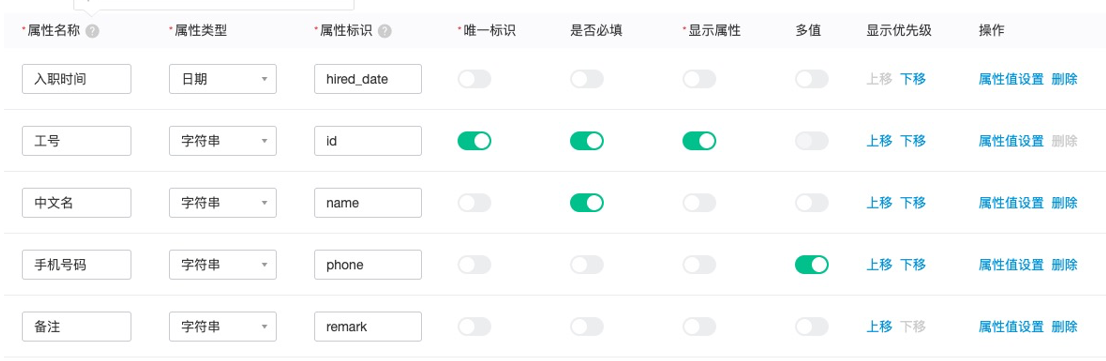Click help icon next to 属性标识
The width and height of the screenshot is (1106, 361).
pos(384,32)
